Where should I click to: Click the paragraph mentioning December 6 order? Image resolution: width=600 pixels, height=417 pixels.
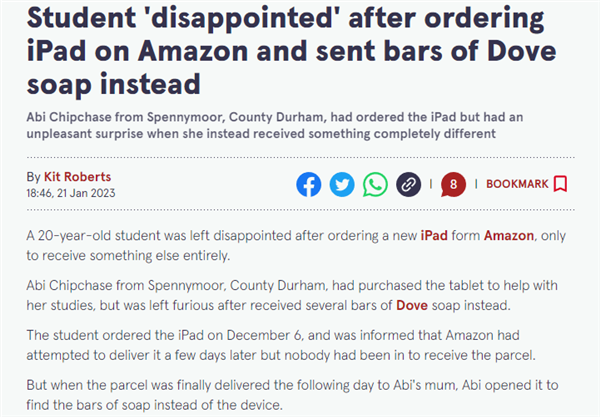[x=281, y=345]
